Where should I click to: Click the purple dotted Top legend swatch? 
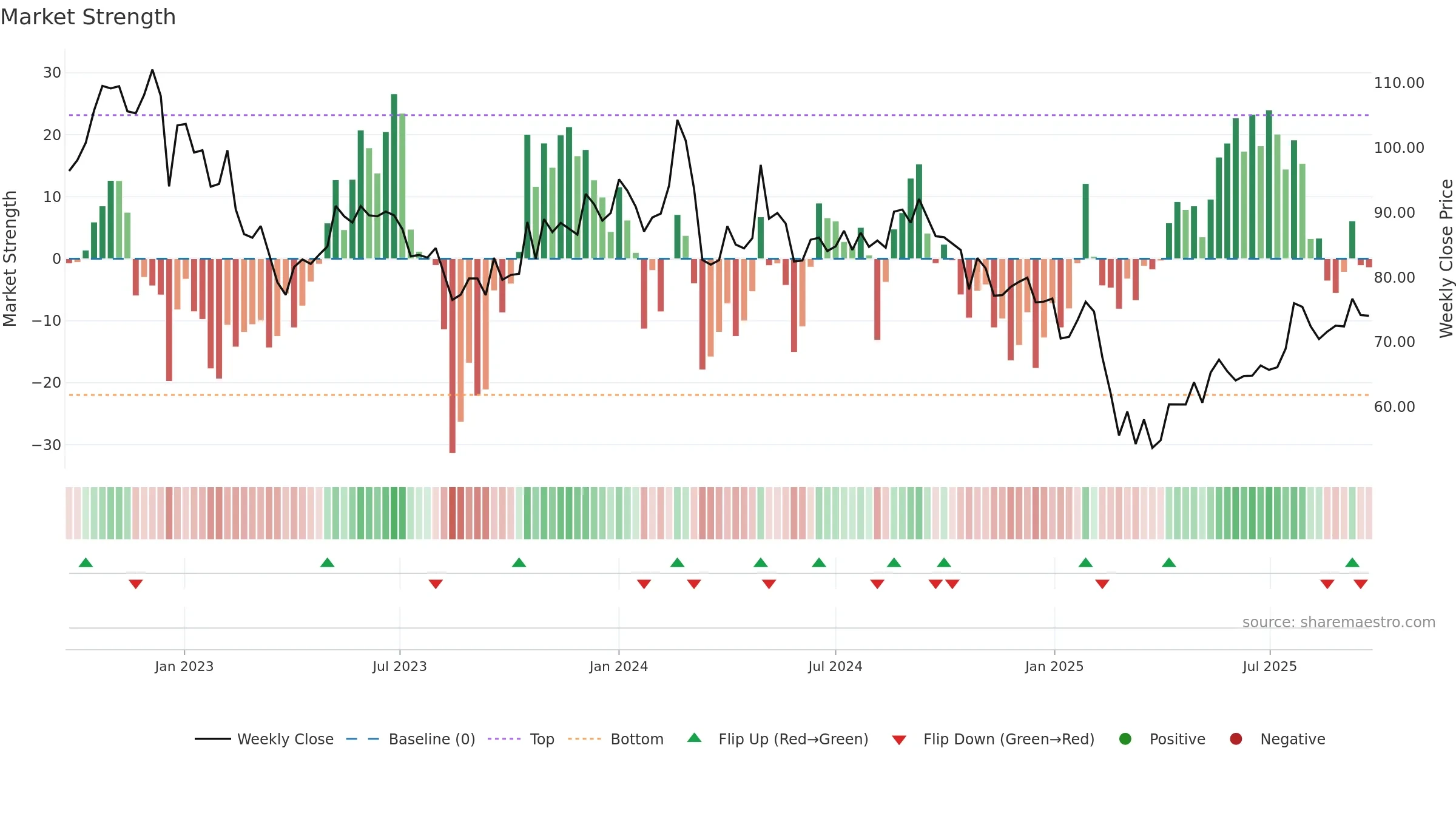pos(504,739)
